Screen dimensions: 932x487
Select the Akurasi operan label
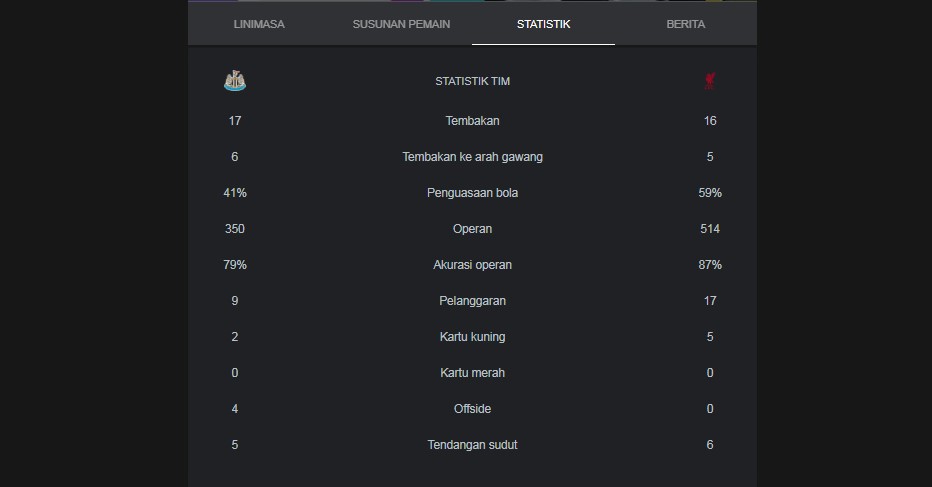click(473, 265)
